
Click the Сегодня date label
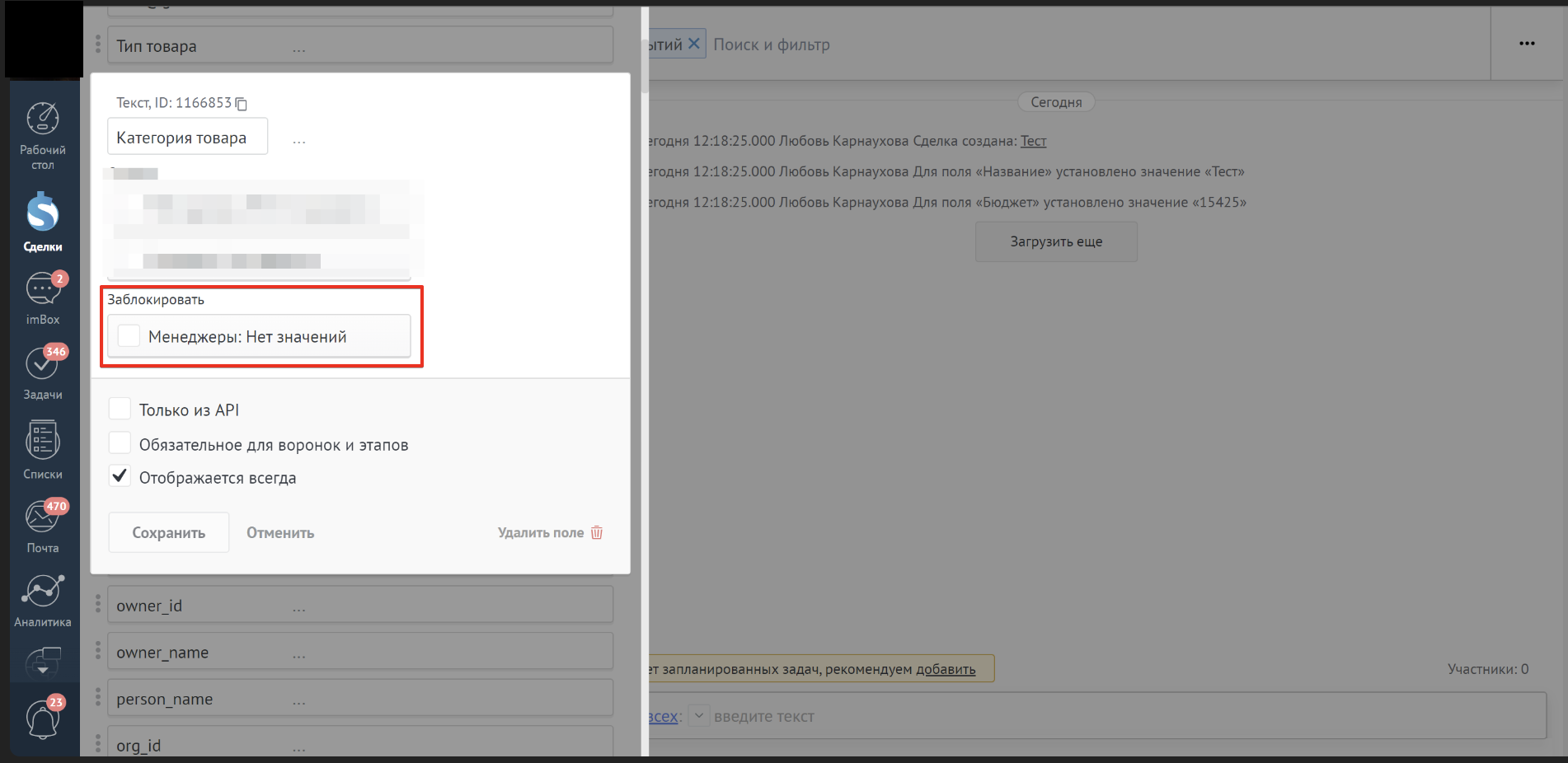point(1056,102)
